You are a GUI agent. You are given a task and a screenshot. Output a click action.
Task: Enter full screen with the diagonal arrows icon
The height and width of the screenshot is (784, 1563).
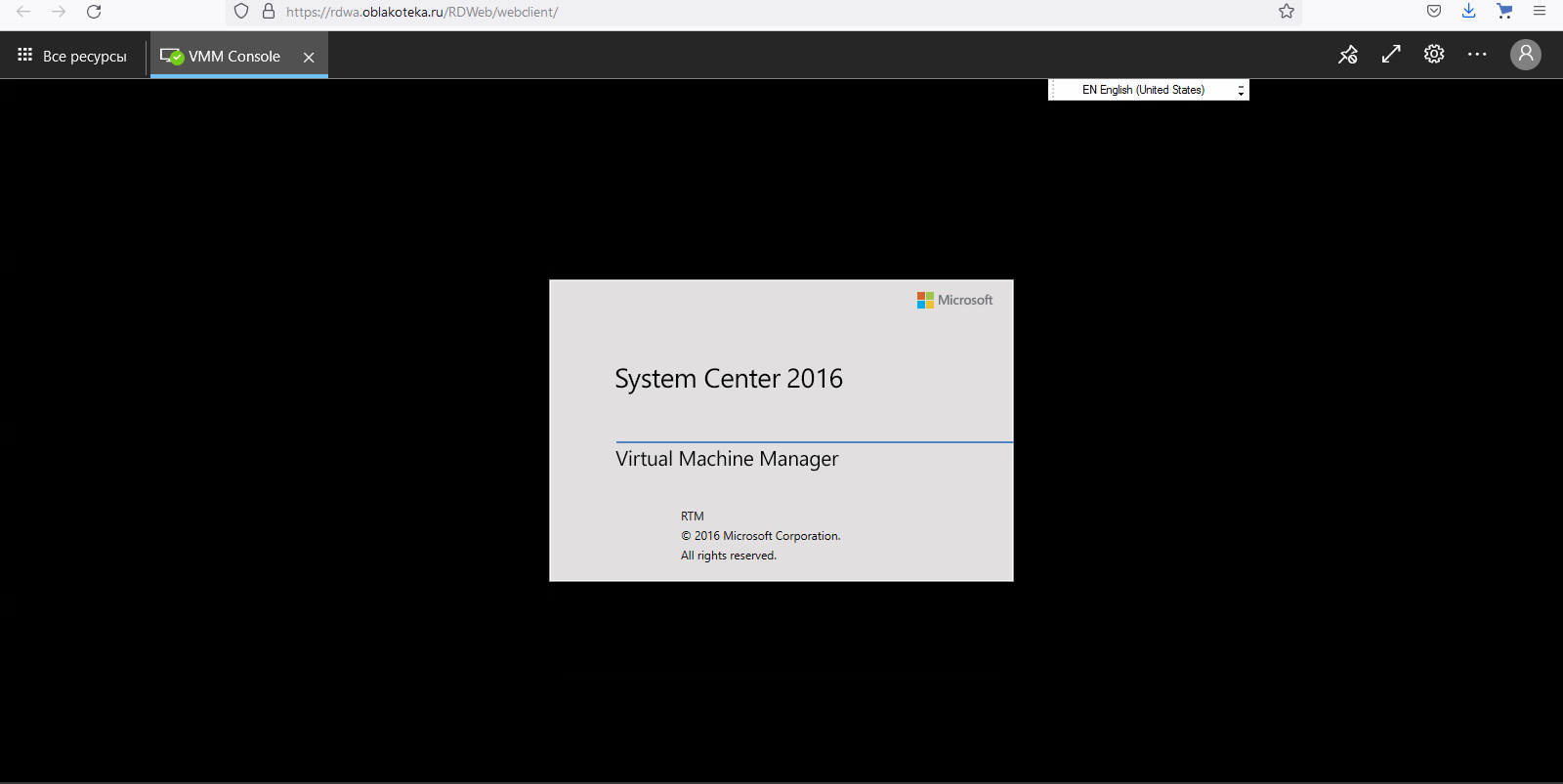coord(1391,55)
